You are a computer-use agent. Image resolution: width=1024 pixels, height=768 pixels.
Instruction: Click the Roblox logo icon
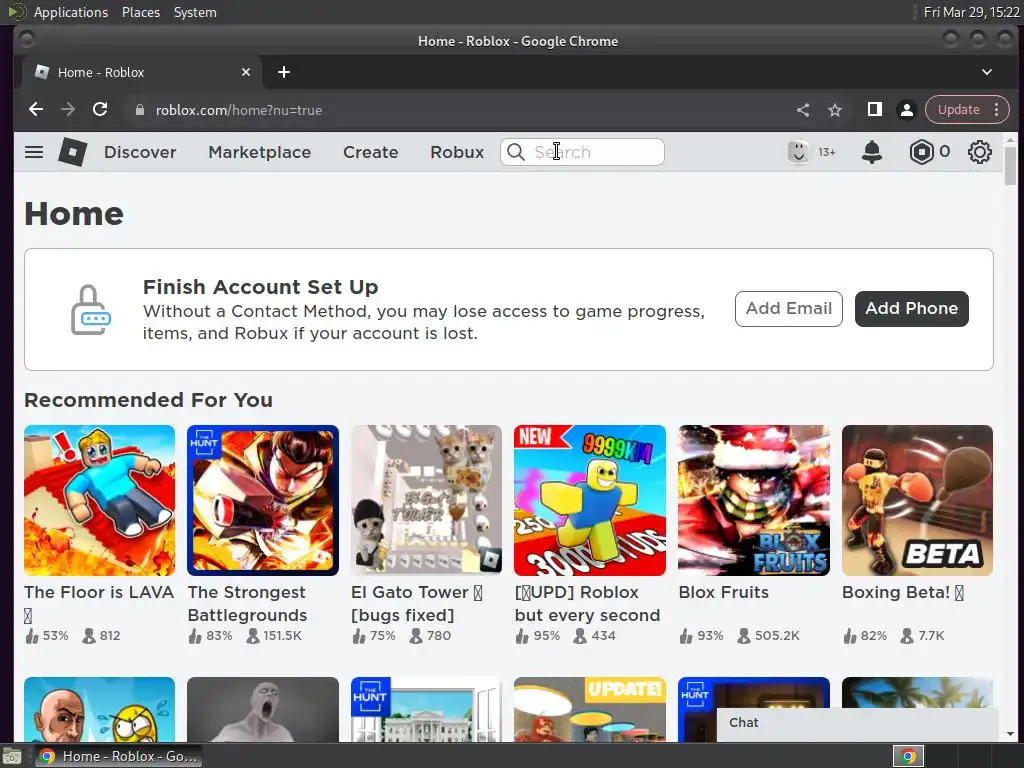tap(72, 152)
